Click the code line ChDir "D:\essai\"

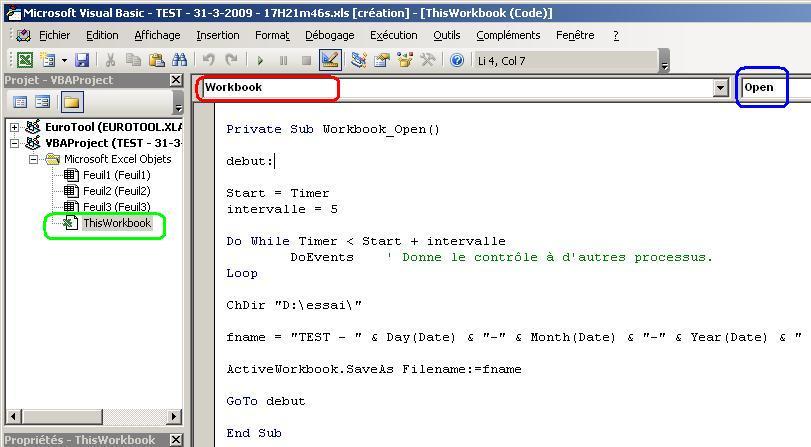pos(293,305)
